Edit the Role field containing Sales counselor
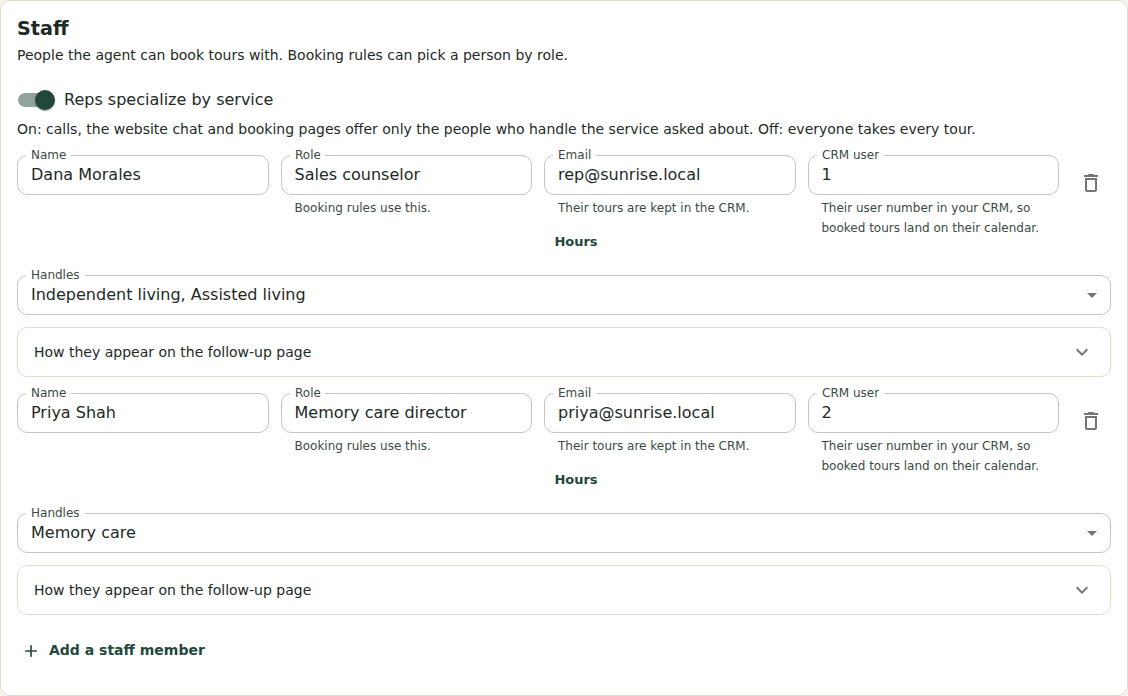The width and height of the screenshot is (1128, 696). 406,175
